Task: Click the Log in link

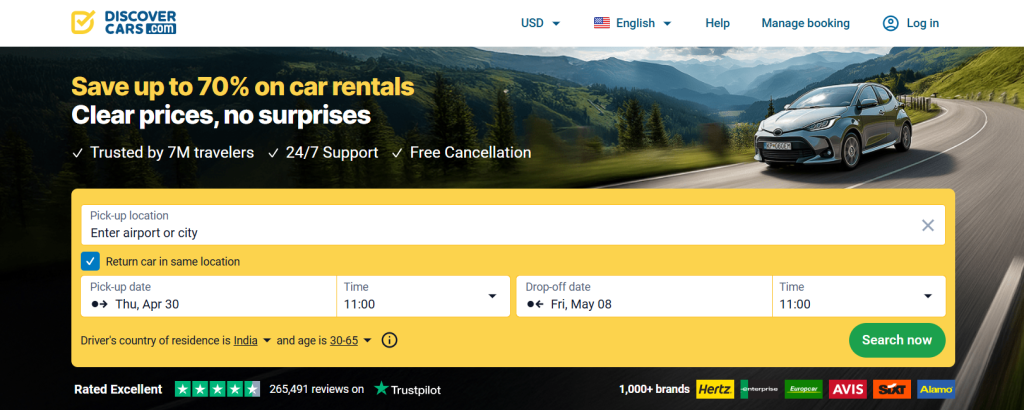Action: pyautogui.click(x=922, y=23)
